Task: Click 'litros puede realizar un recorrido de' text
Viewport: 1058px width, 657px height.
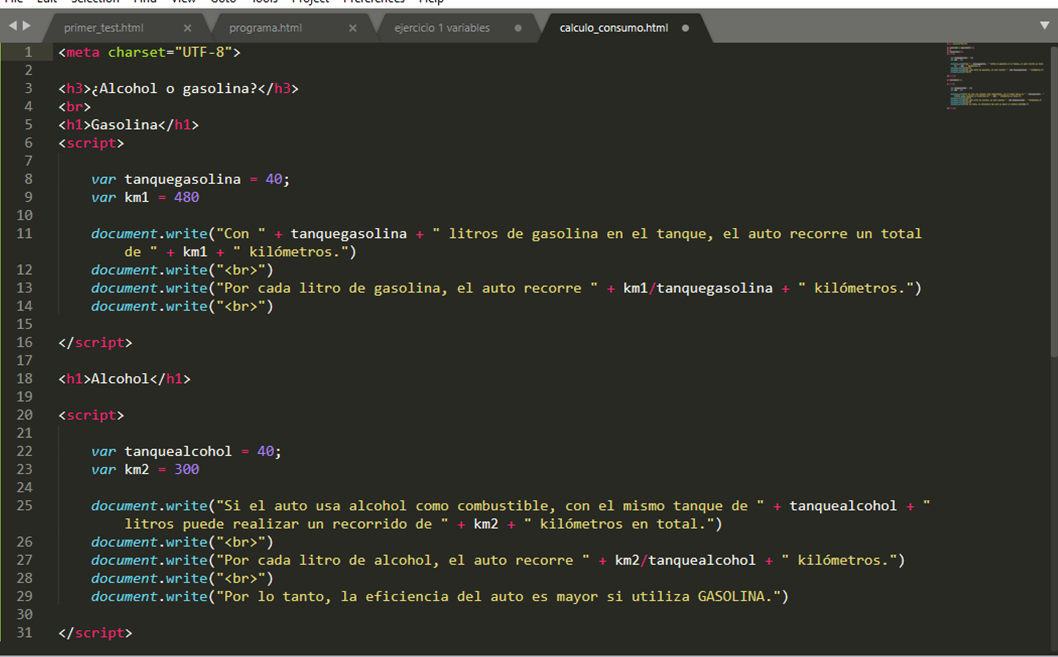Action: 278,524
